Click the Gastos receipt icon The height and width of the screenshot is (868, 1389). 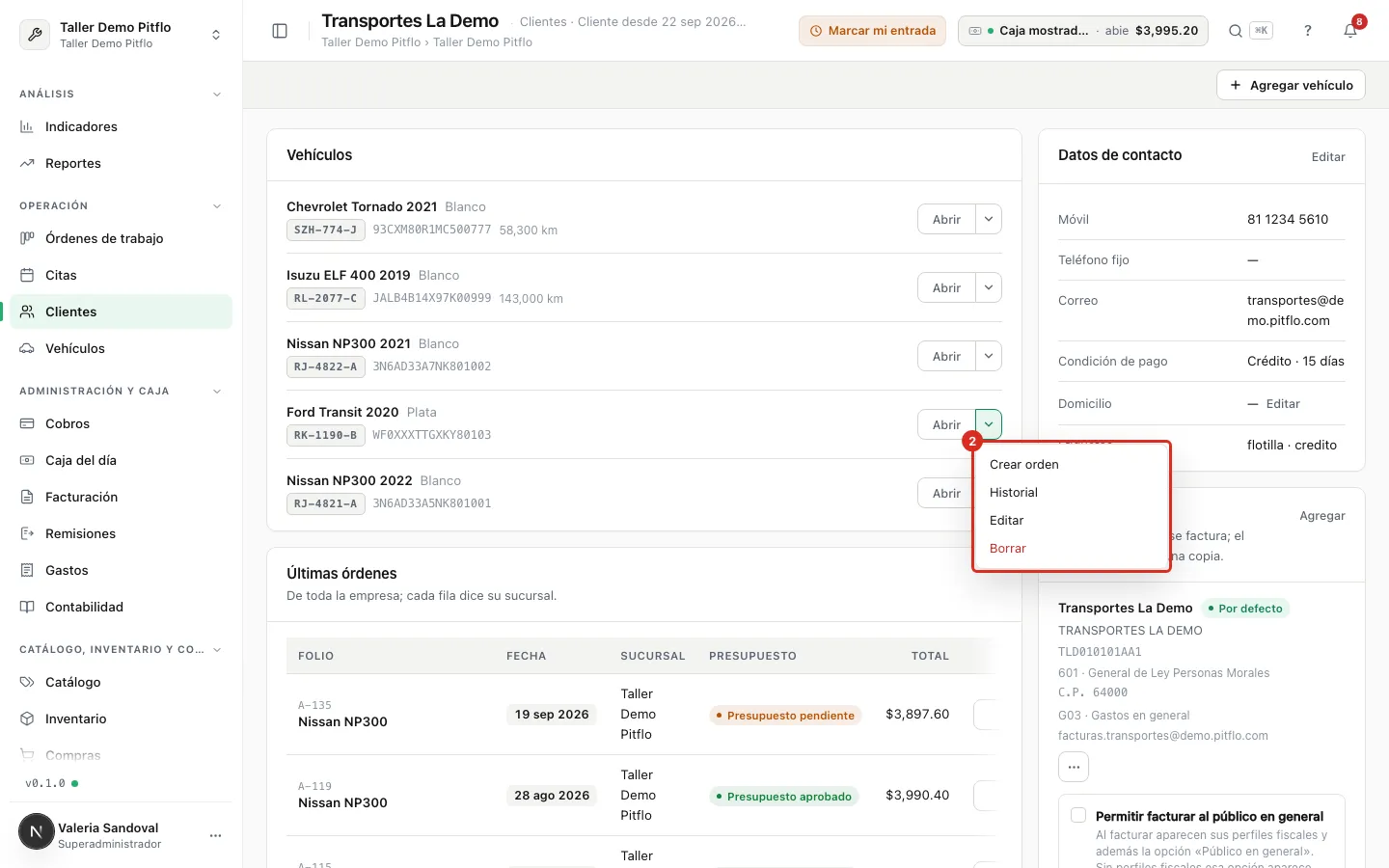tap(27, 570)
